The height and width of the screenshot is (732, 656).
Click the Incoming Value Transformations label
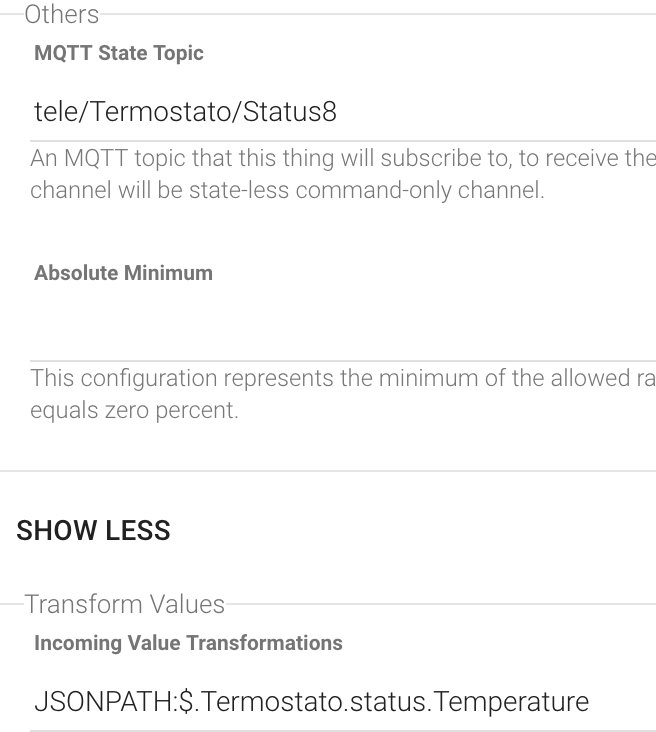[188, 643]
